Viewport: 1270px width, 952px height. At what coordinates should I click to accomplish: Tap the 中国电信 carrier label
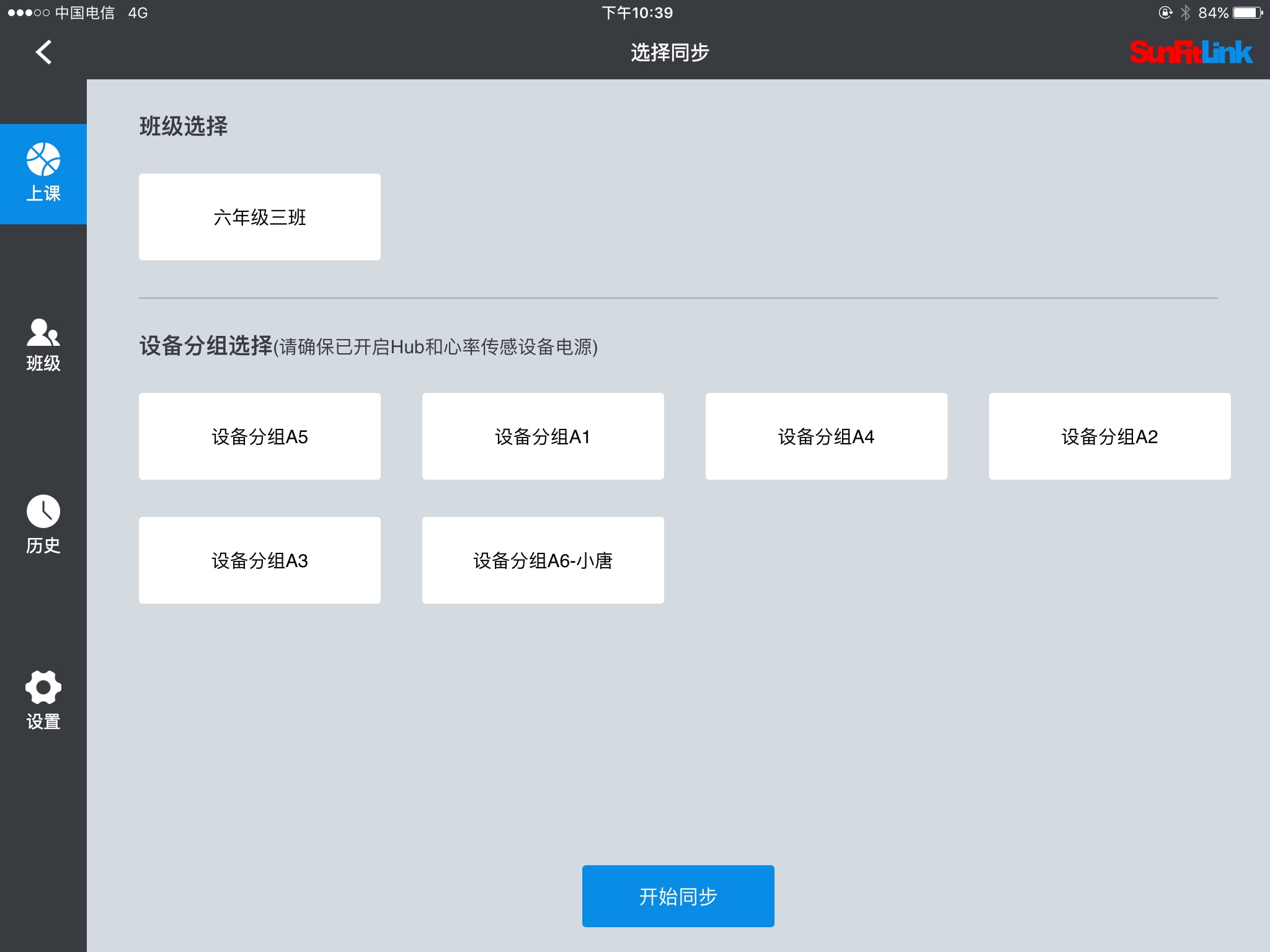pyautogui.click(x=85, y=12)
